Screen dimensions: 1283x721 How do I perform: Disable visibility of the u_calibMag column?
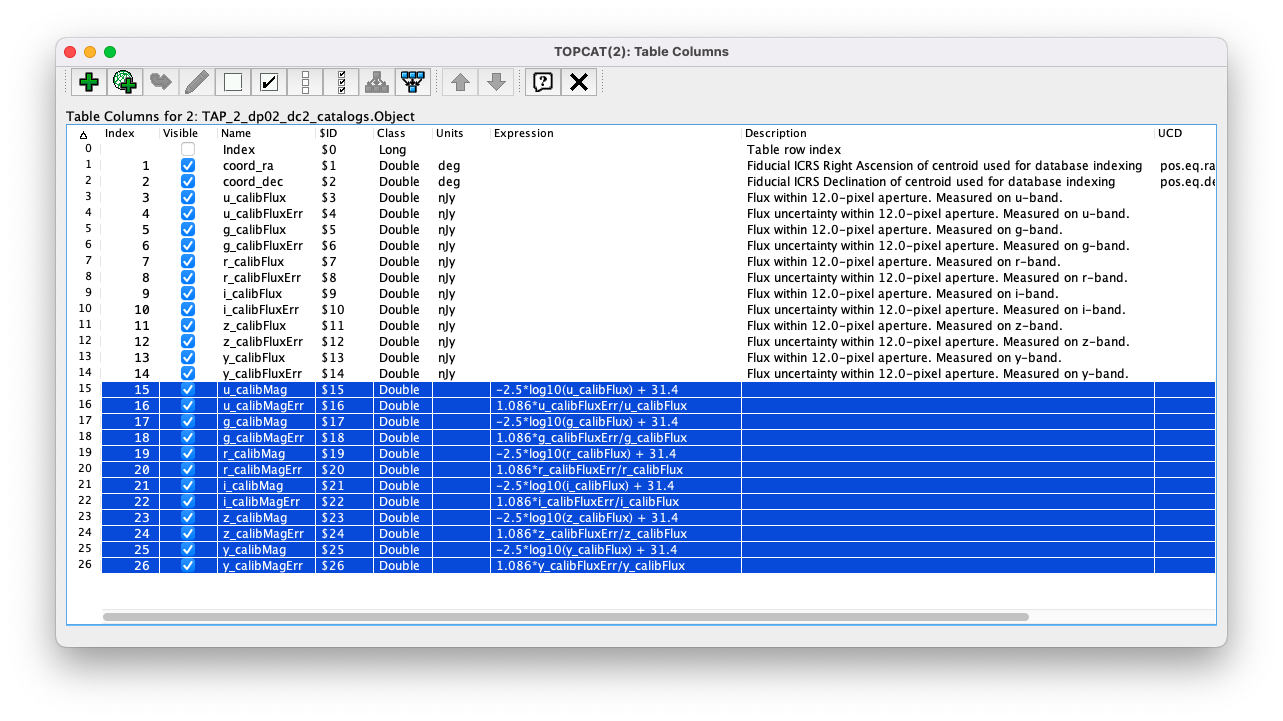pyautogui.click(x=187, y=389)
